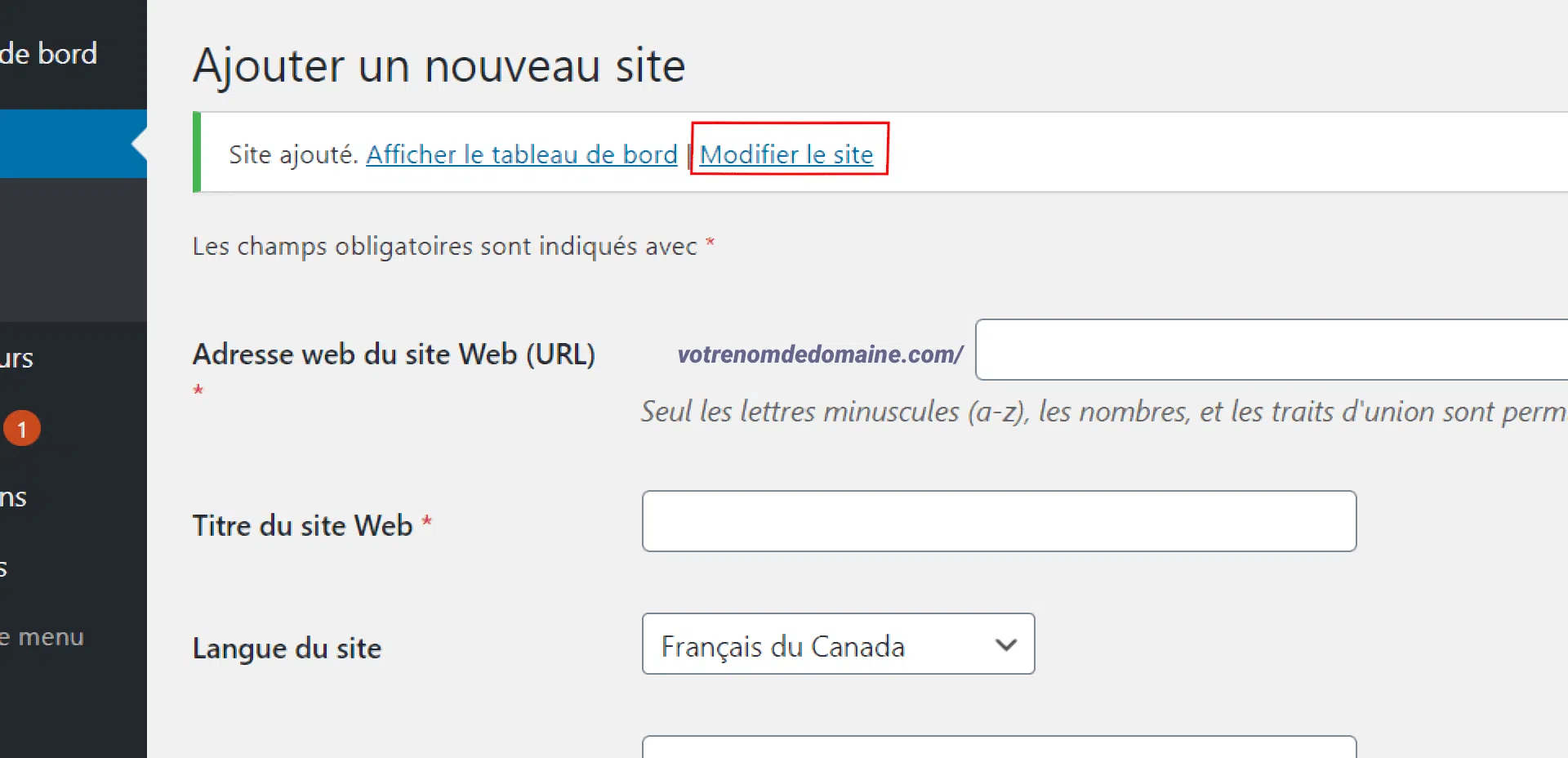
Task: Click into the 'Titre du site Web' field
Action: 1000,521
